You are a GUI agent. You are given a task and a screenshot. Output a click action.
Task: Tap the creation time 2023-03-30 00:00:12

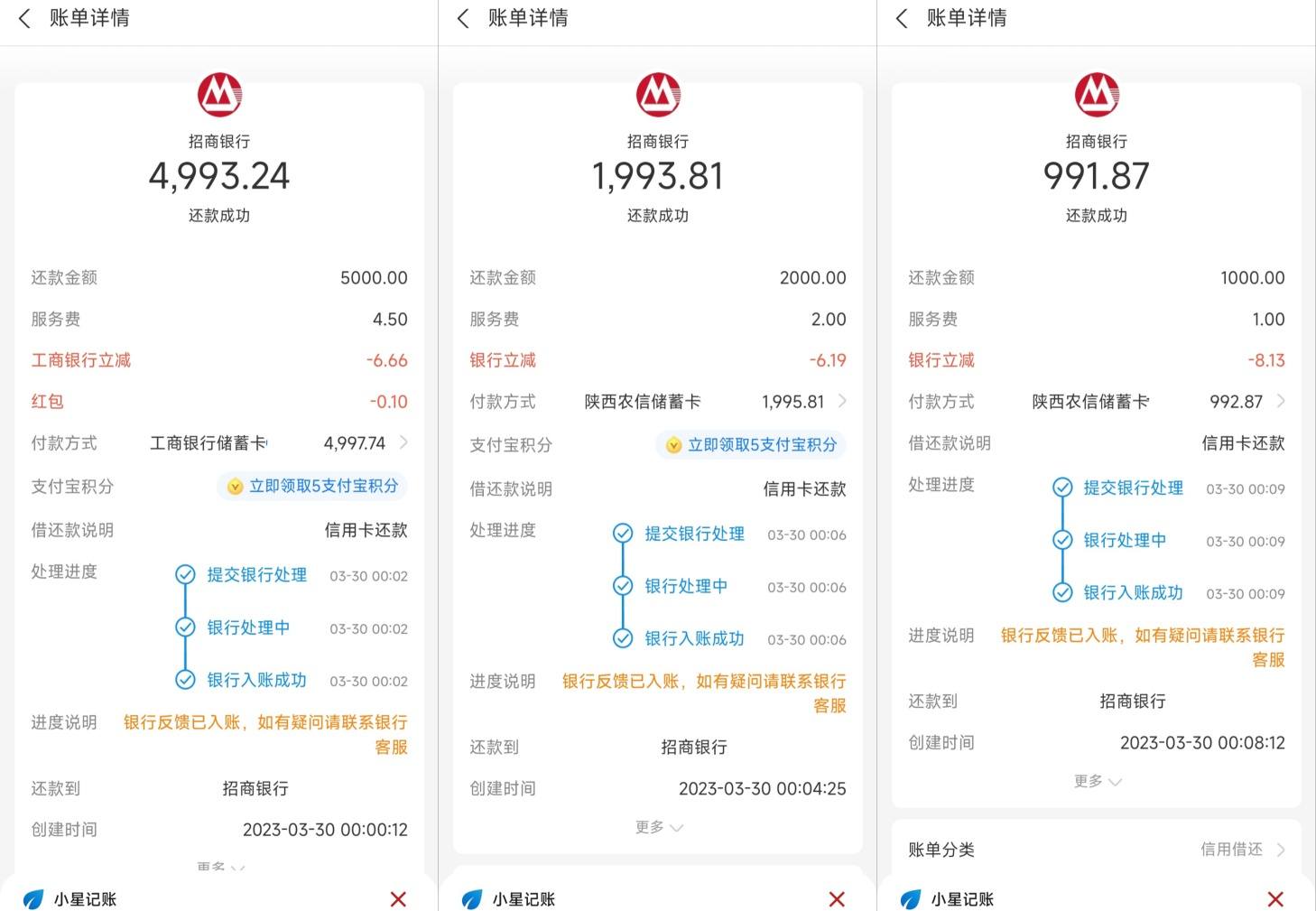tap(325, 829)
